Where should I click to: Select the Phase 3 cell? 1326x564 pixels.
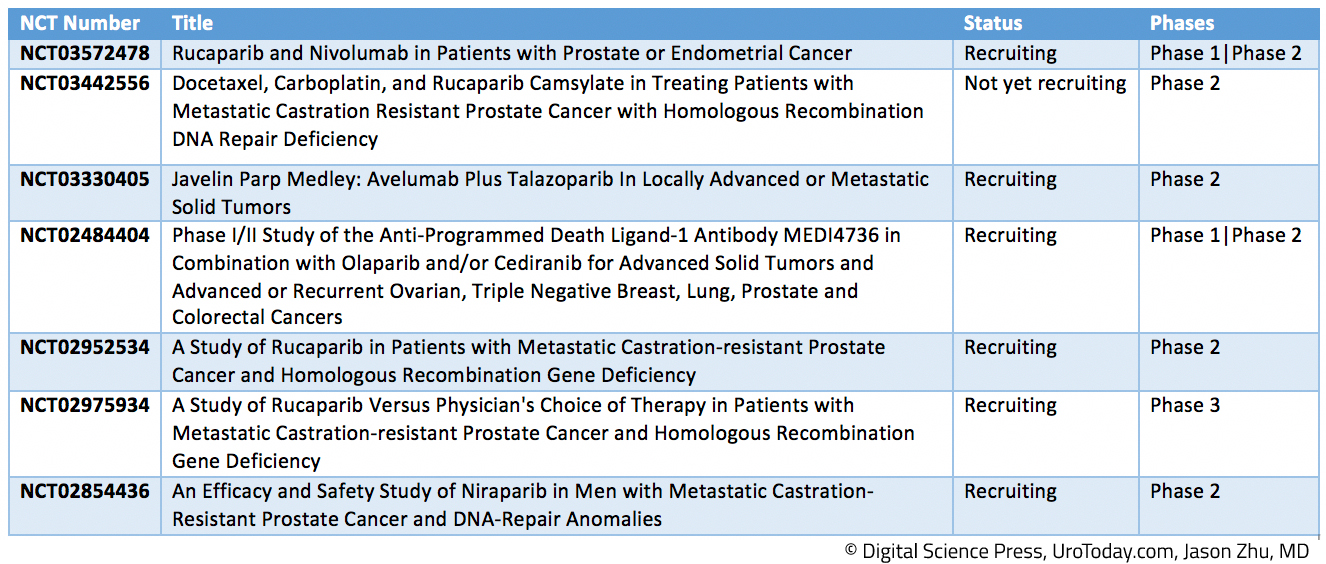(x=1185, y=405)
